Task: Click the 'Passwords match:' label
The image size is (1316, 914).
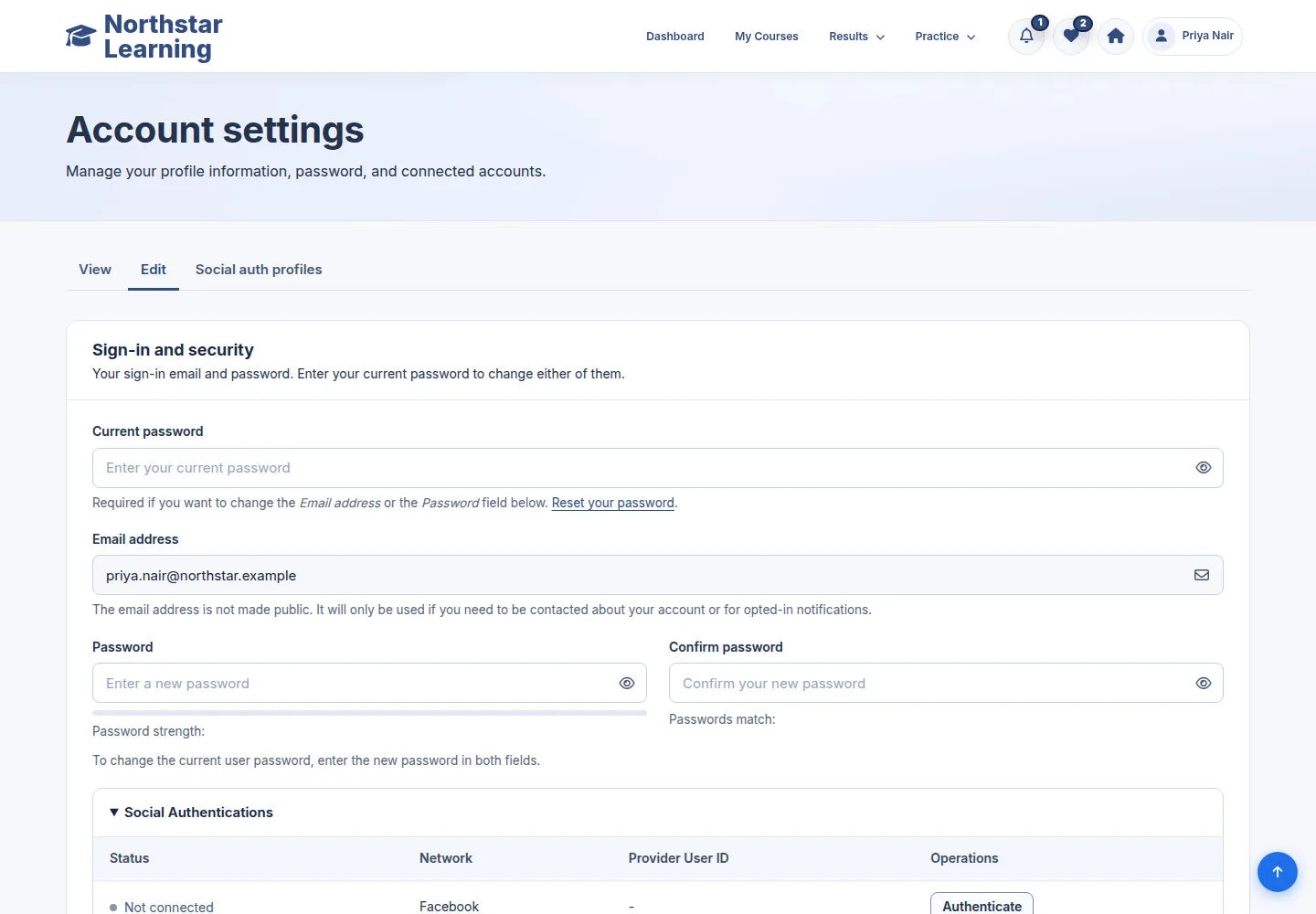Action: click(722, 719)
